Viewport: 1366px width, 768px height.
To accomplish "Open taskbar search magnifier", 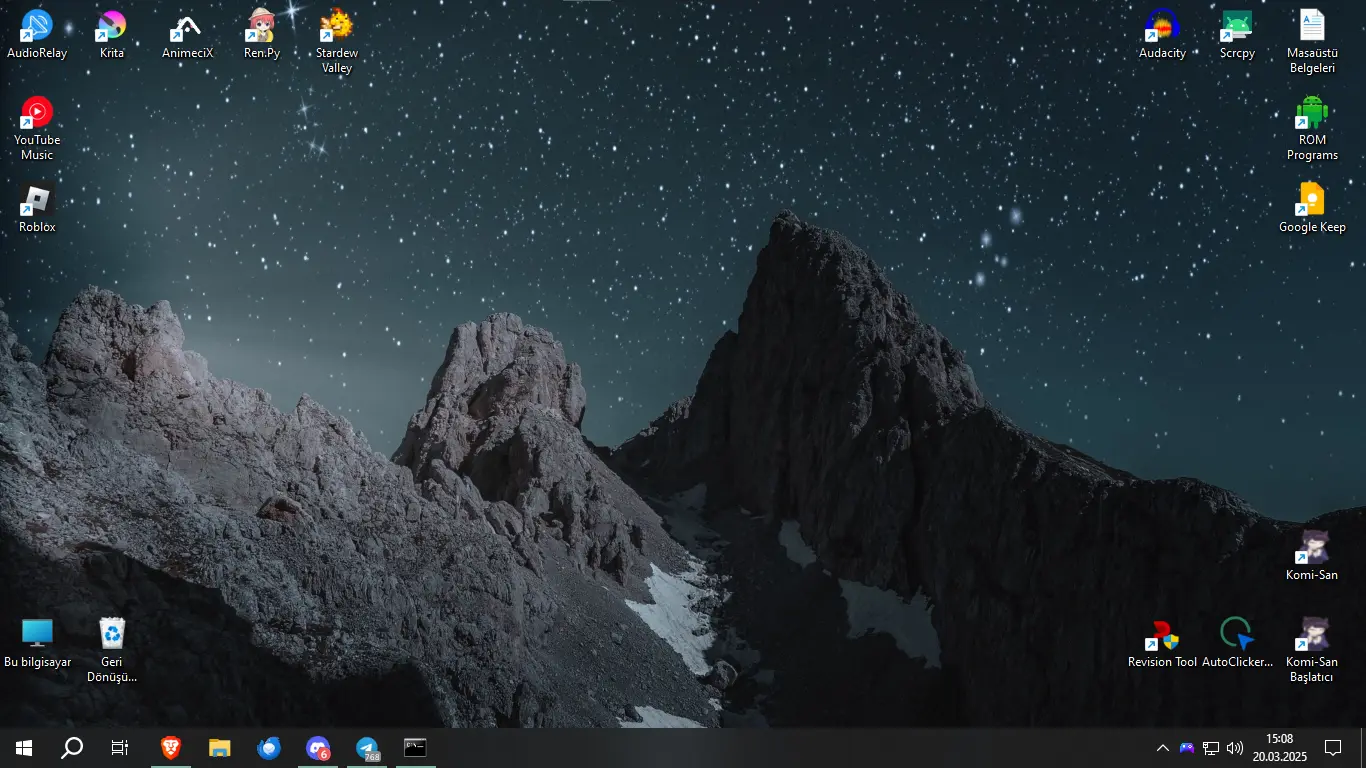I will pos(72,748).
